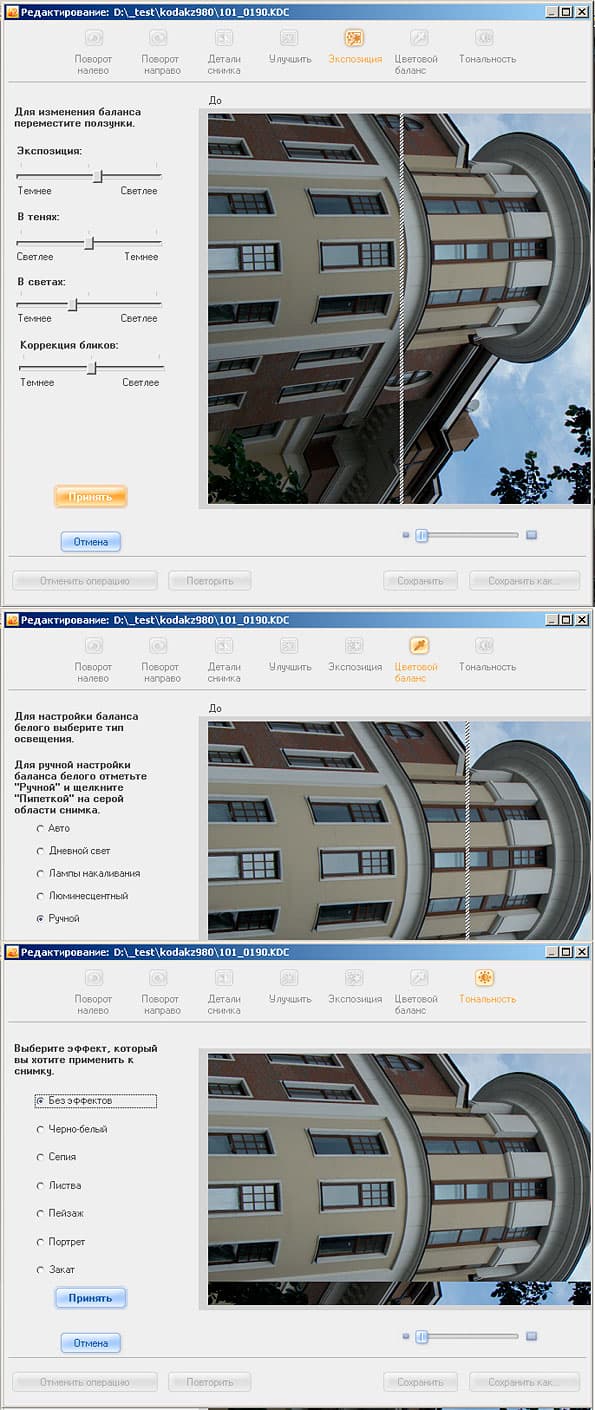Click zoom-in icon under preview in exposure sliders window
Screen dimensions: 595x1410
coord(531,535)
